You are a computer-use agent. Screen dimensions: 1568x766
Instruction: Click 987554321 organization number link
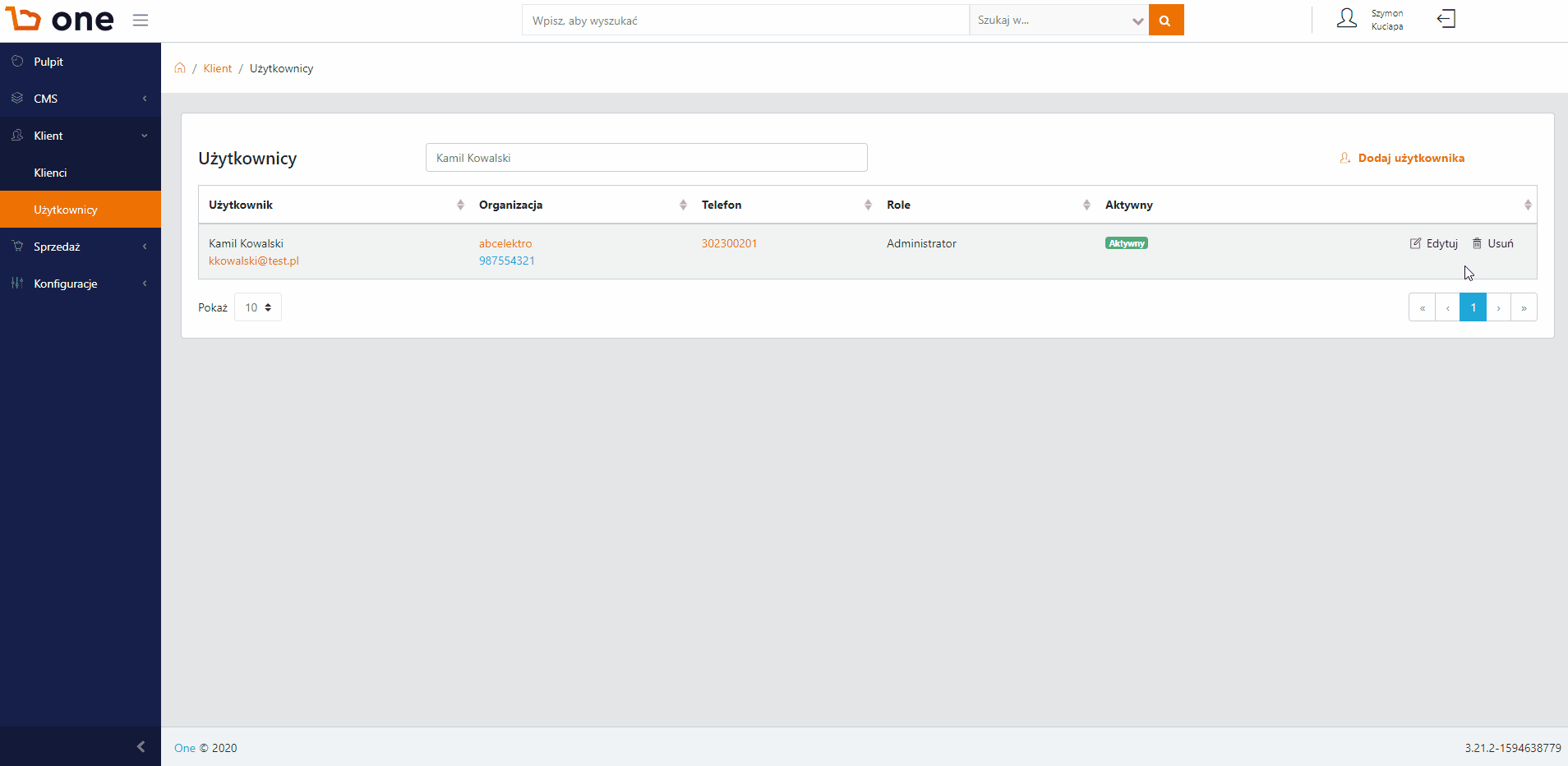point(507,261)
